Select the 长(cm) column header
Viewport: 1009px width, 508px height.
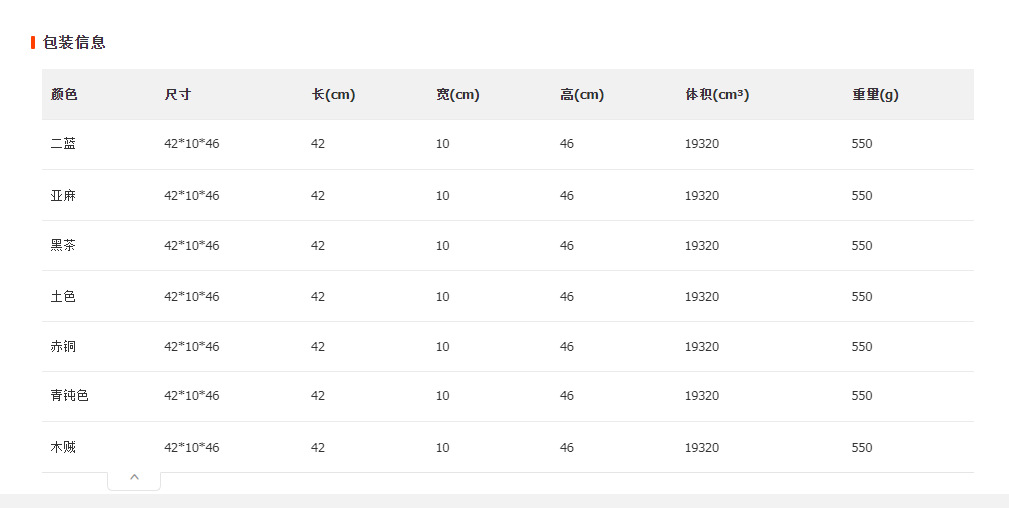[333, 95]
